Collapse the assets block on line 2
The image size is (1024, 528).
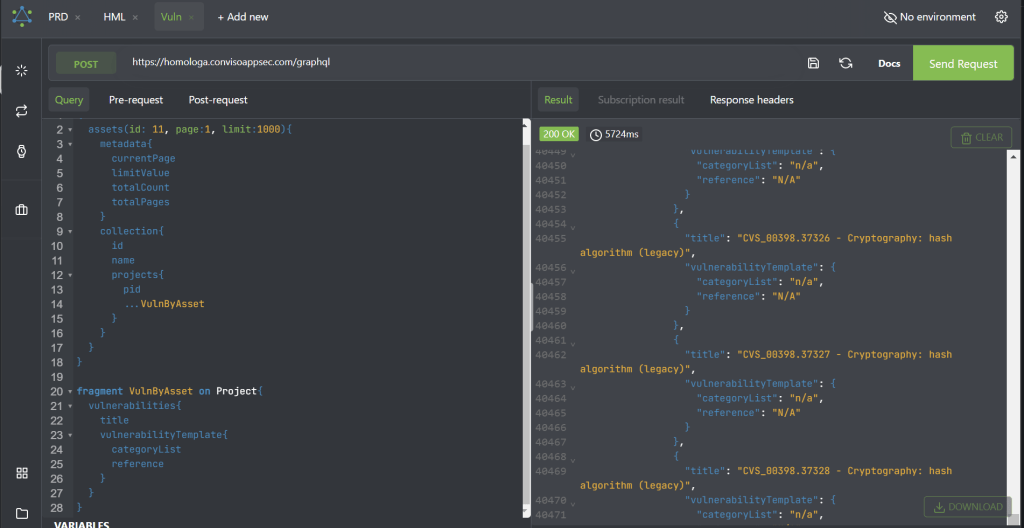pos(71,130)
